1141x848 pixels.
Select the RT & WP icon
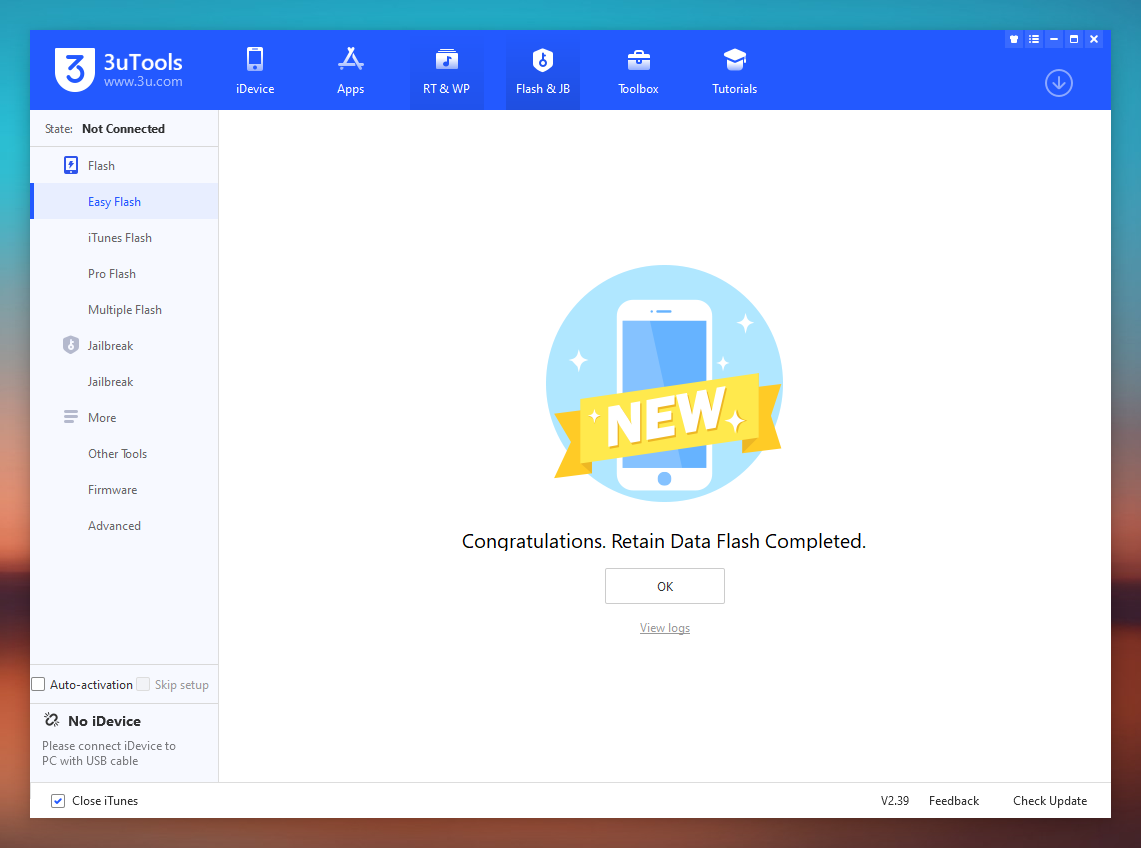(x=446, y=60)
